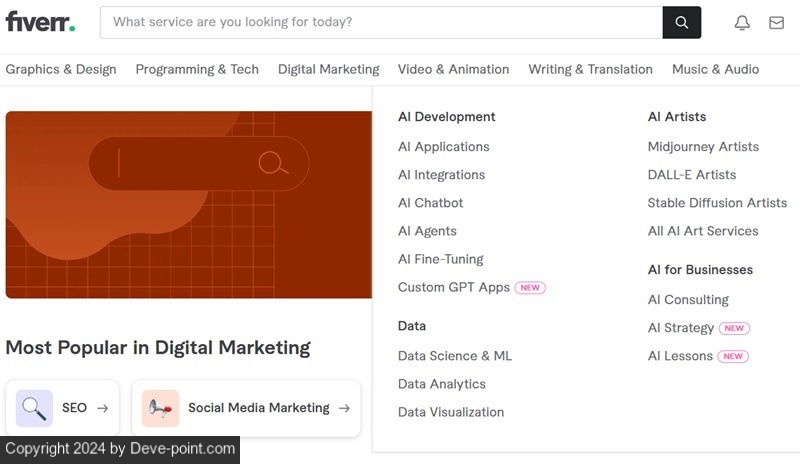Expand the Video & Animation category
800x464 pixels.
point(453,69)
